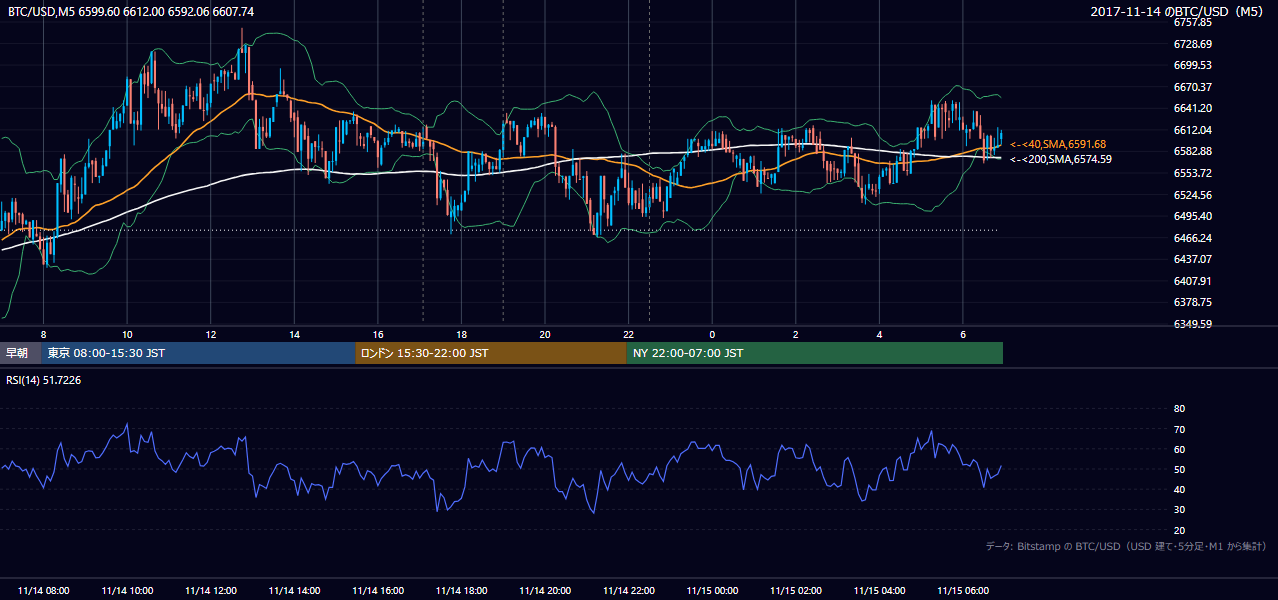Click hour tick 0 under the price chart

tap(712, 334)
